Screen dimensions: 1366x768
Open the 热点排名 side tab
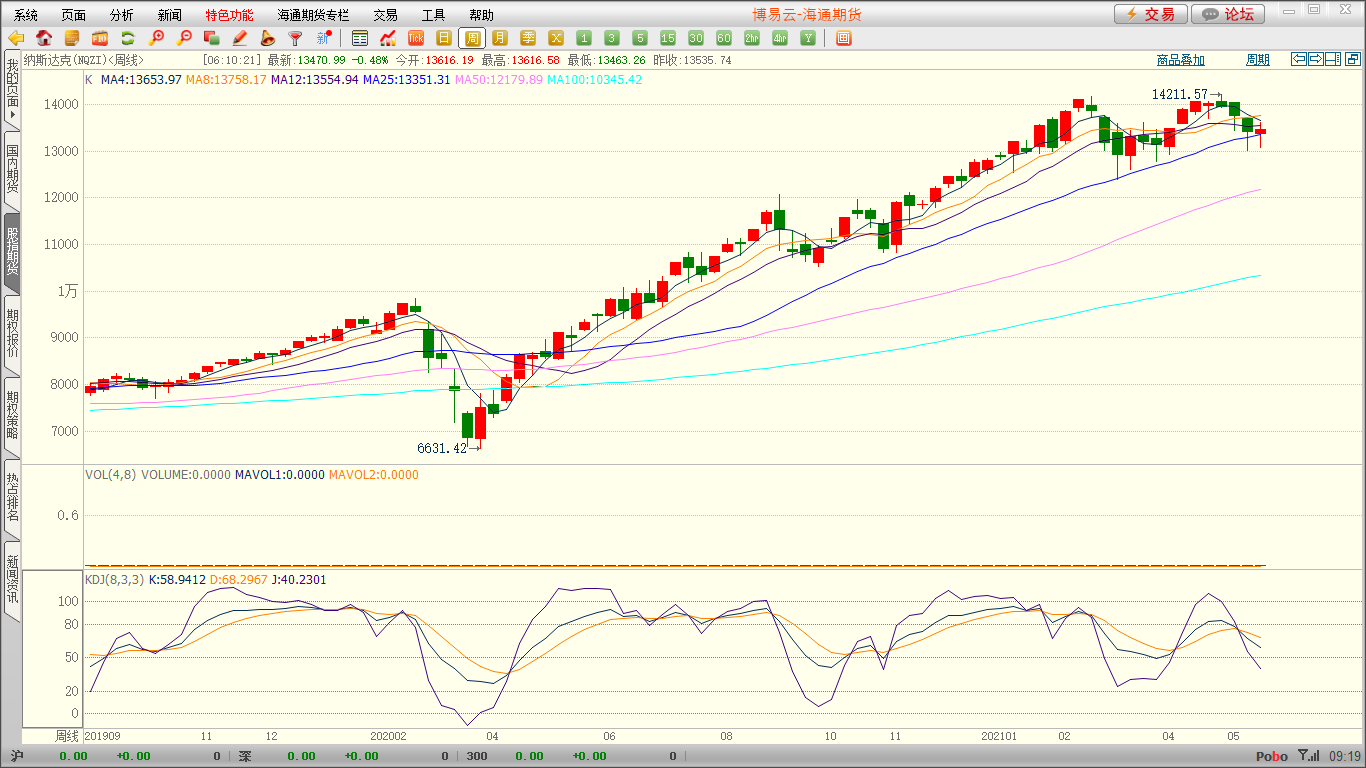tap(12, 498)
